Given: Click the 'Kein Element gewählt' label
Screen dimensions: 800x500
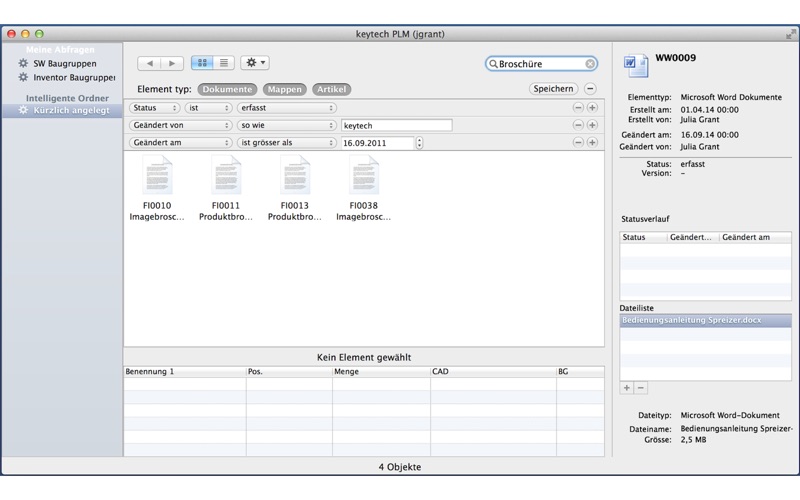Looking at the screenshot, I should (x=364, y=357).
